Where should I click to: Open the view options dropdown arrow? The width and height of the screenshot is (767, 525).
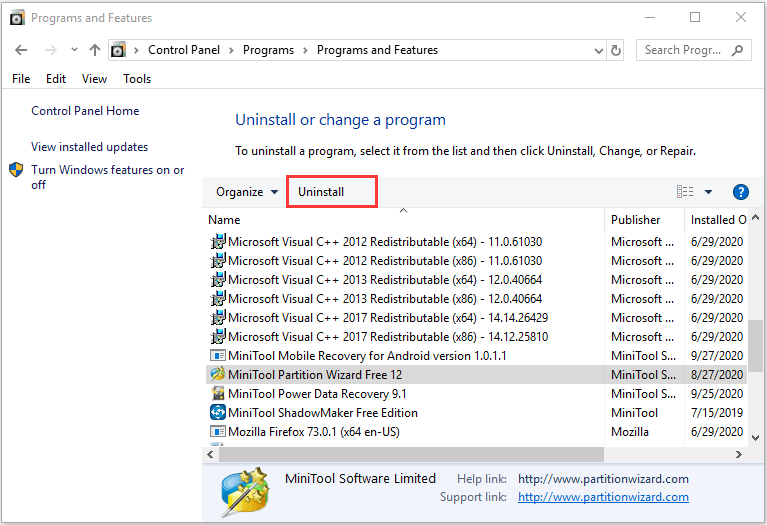point(708,192)
